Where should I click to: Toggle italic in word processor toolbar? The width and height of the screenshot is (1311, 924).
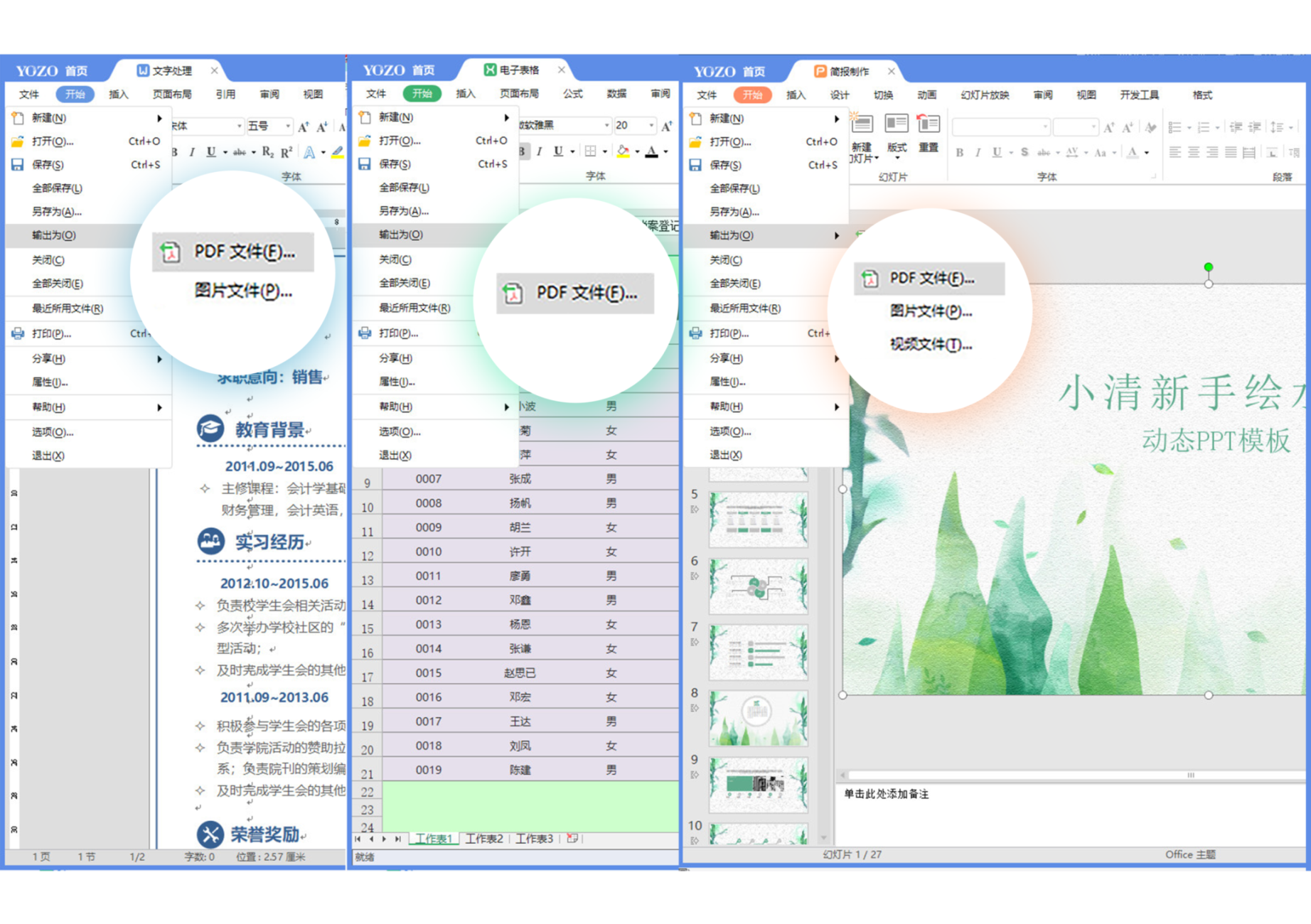(192, 152)
